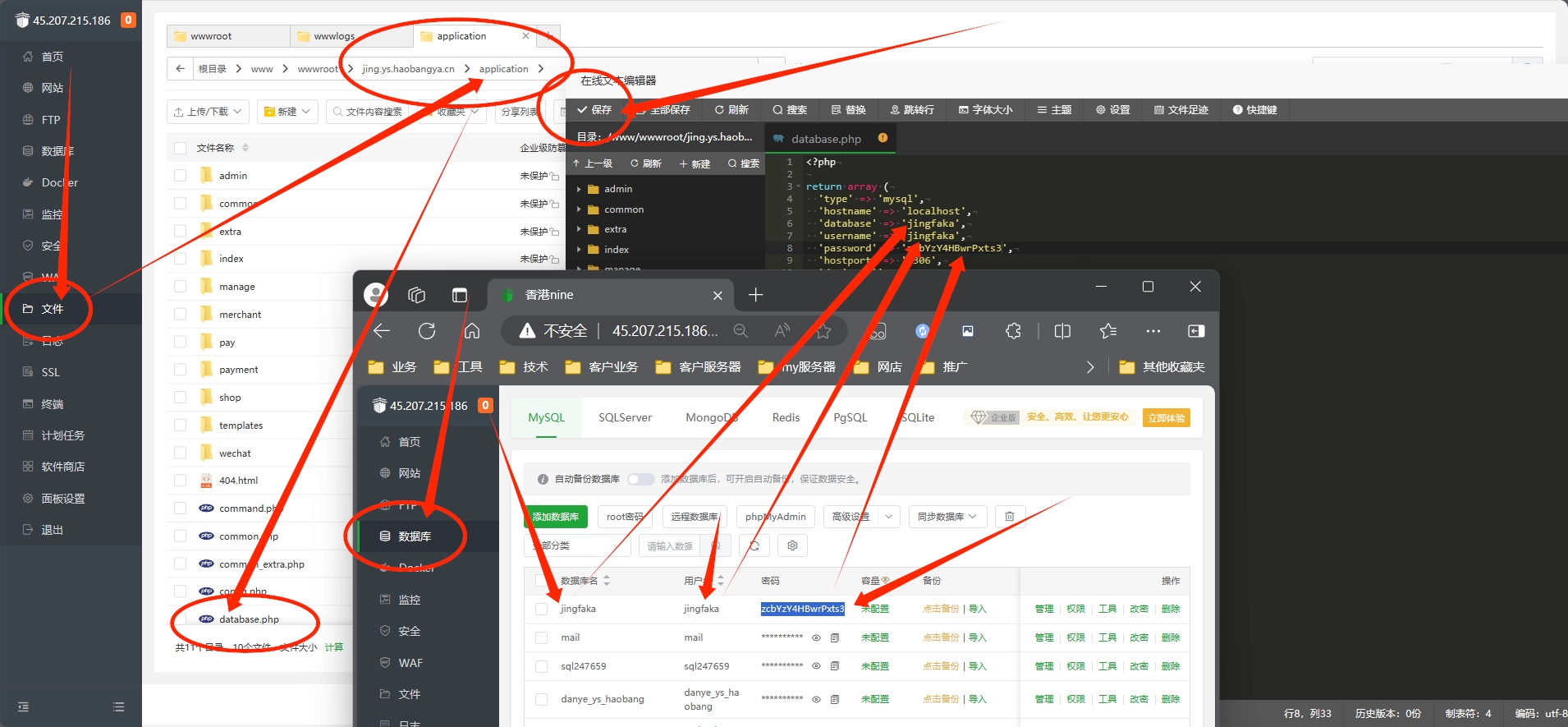The image size is (1568, 727).
Task: Open browser favorites list icon
Action: (x=1108, y=331)
